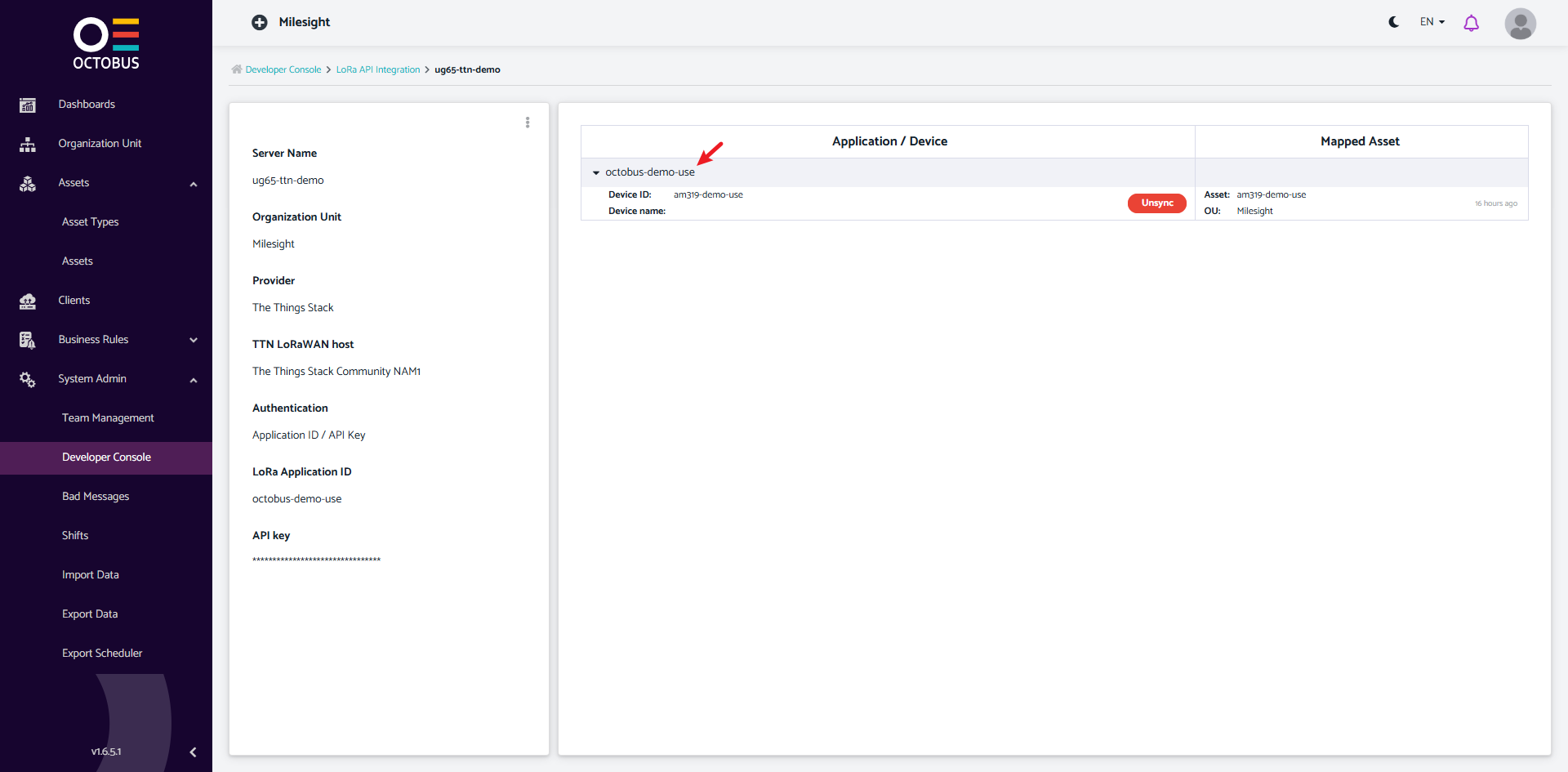Click the Business Rules icon
Screen dimensions: 1568x772
[28, 340]
